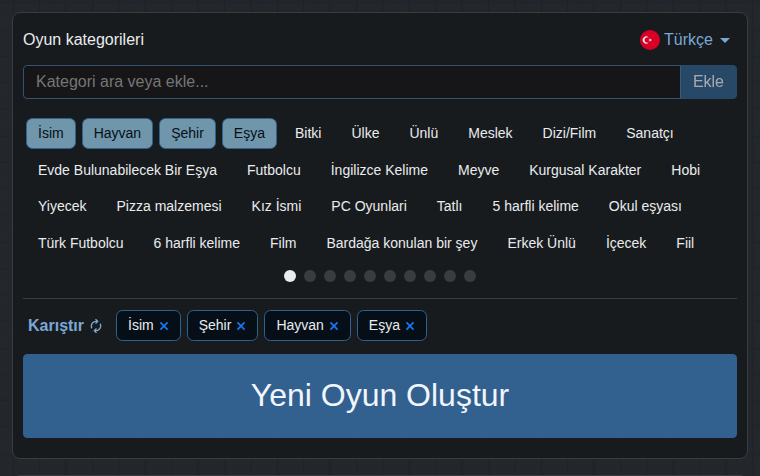The image size is (760, 476).
Task: Remove the Eşya tag with its x
Action: [x=410, y=326]
